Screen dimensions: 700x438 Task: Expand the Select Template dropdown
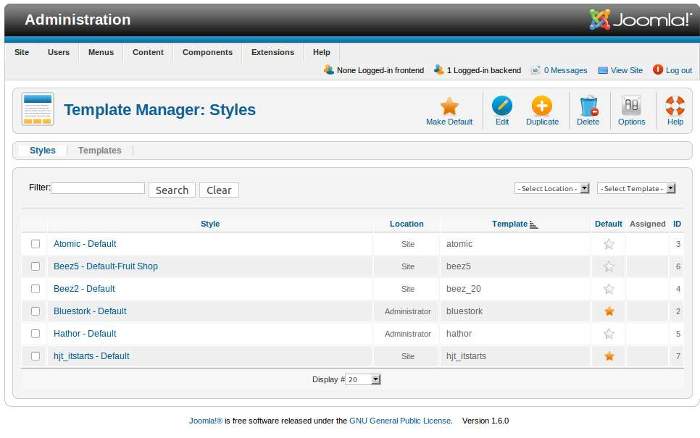click(x=636, y=188)
